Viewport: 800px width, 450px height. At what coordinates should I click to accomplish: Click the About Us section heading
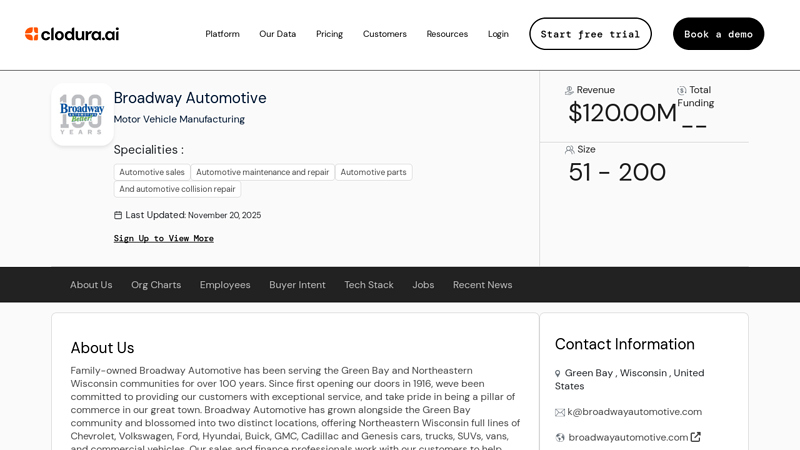(102, 348)
